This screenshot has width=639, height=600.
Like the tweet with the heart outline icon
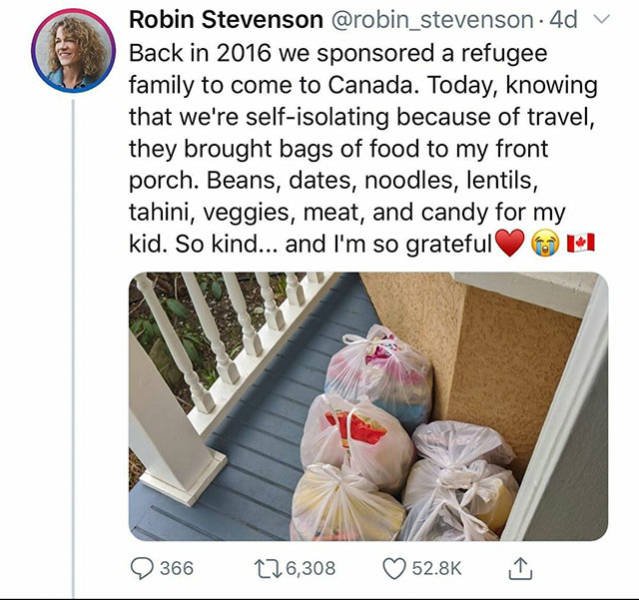pos(394,568)
